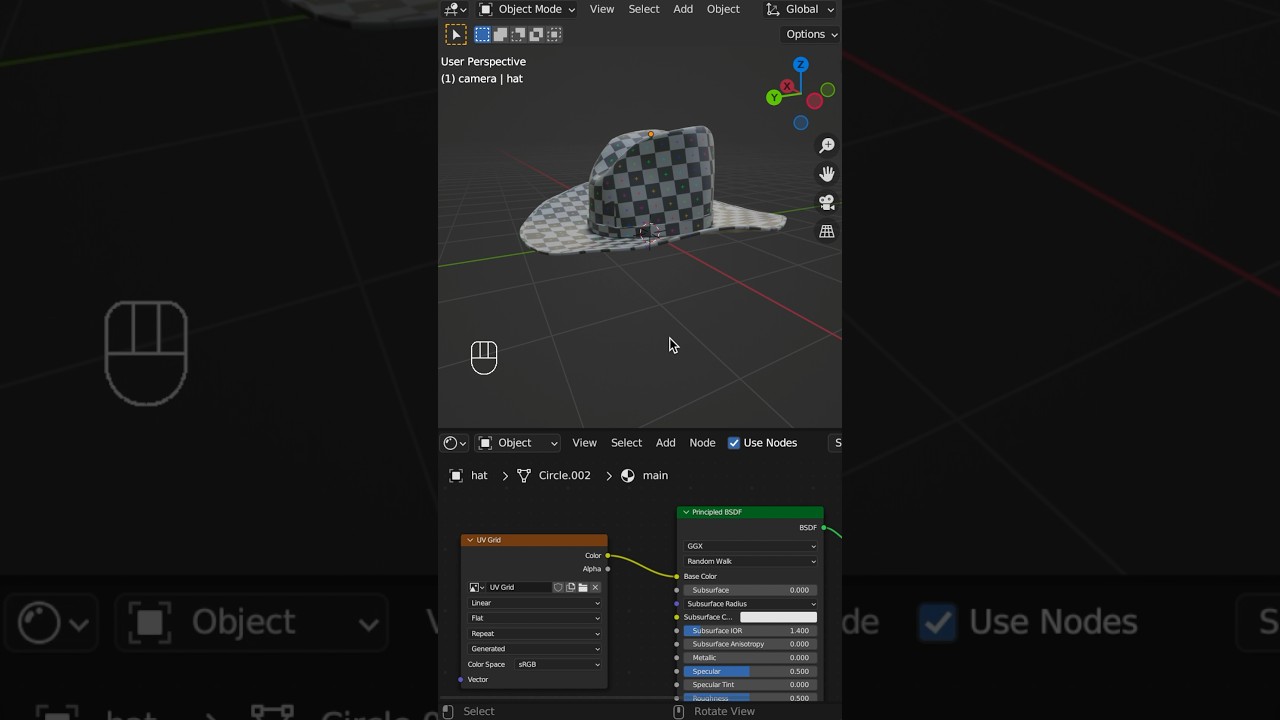This screenshot has height=720, width=1280.
Task: Click the viewport zoom magnifier icon
Action: pos(827,146)
